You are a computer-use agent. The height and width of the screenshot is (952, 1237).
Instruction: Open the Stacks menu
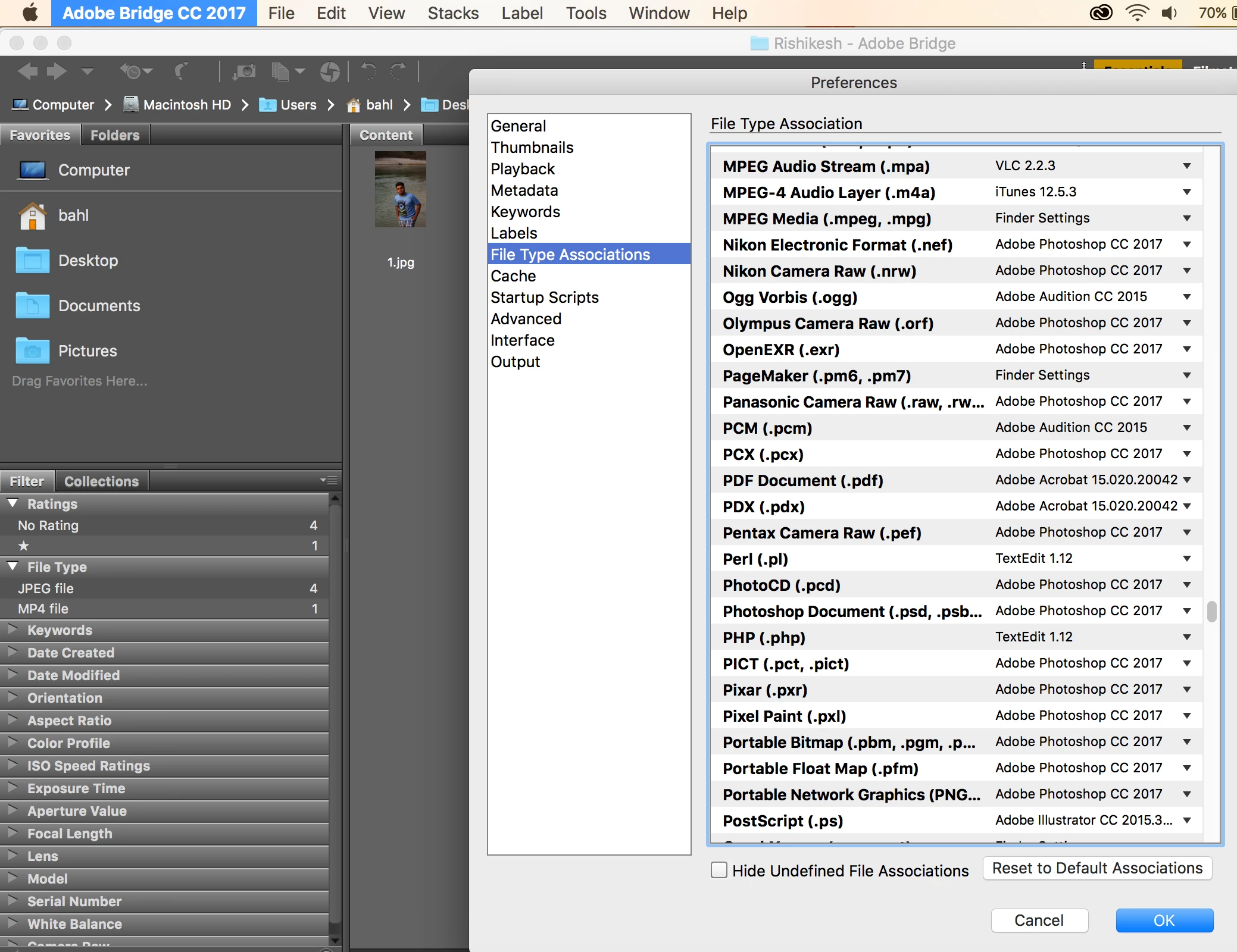click(452, 13)
